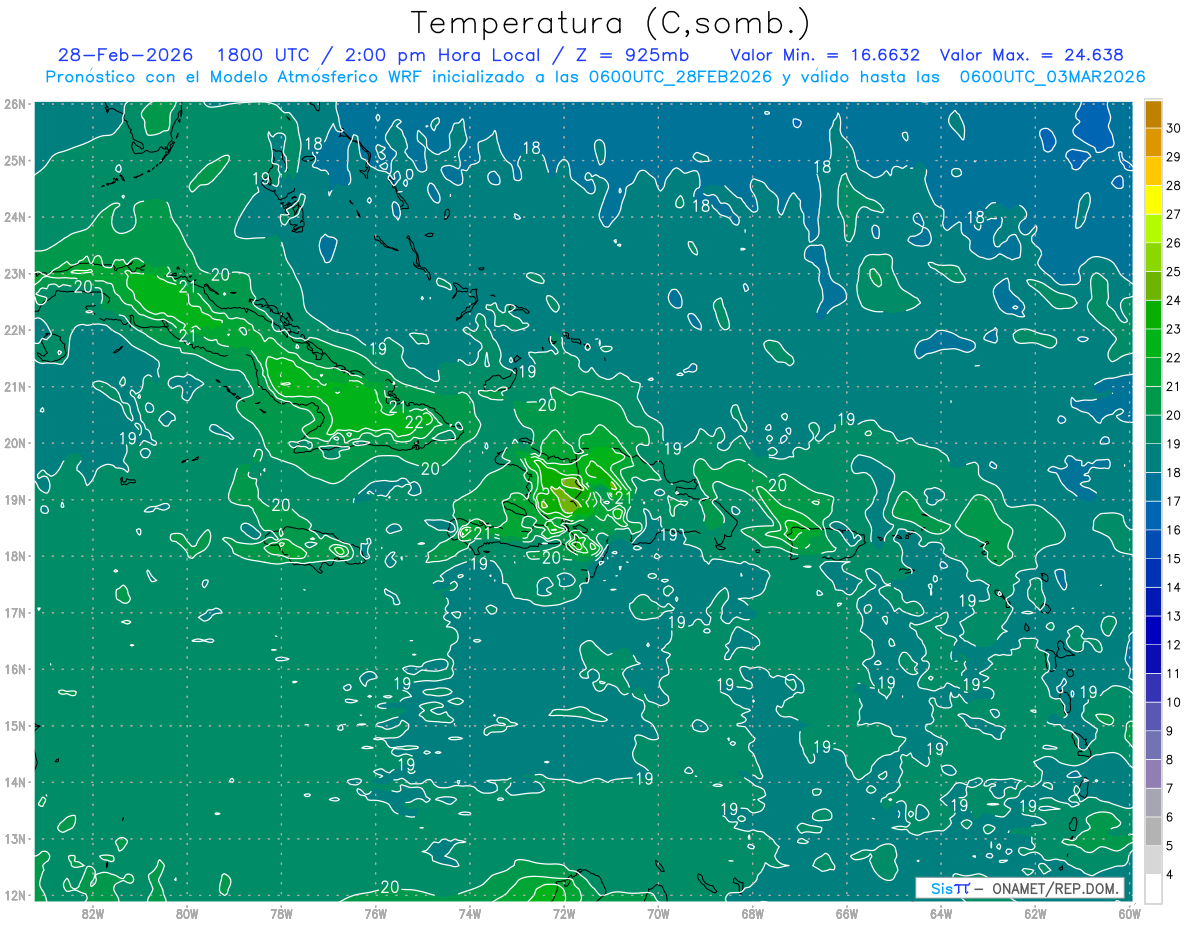Click the '24' value on the color legend
The image size is (1200, 927).
(1173, 300)
